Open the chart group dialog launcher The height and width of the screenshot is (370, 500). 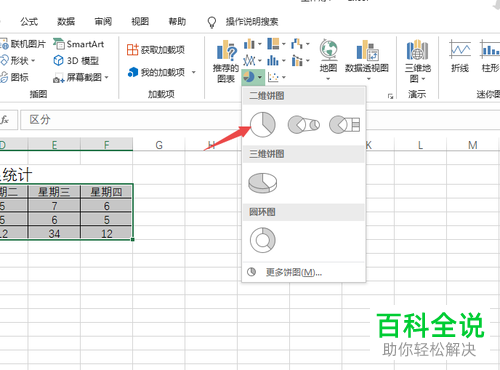coord(390,96)
